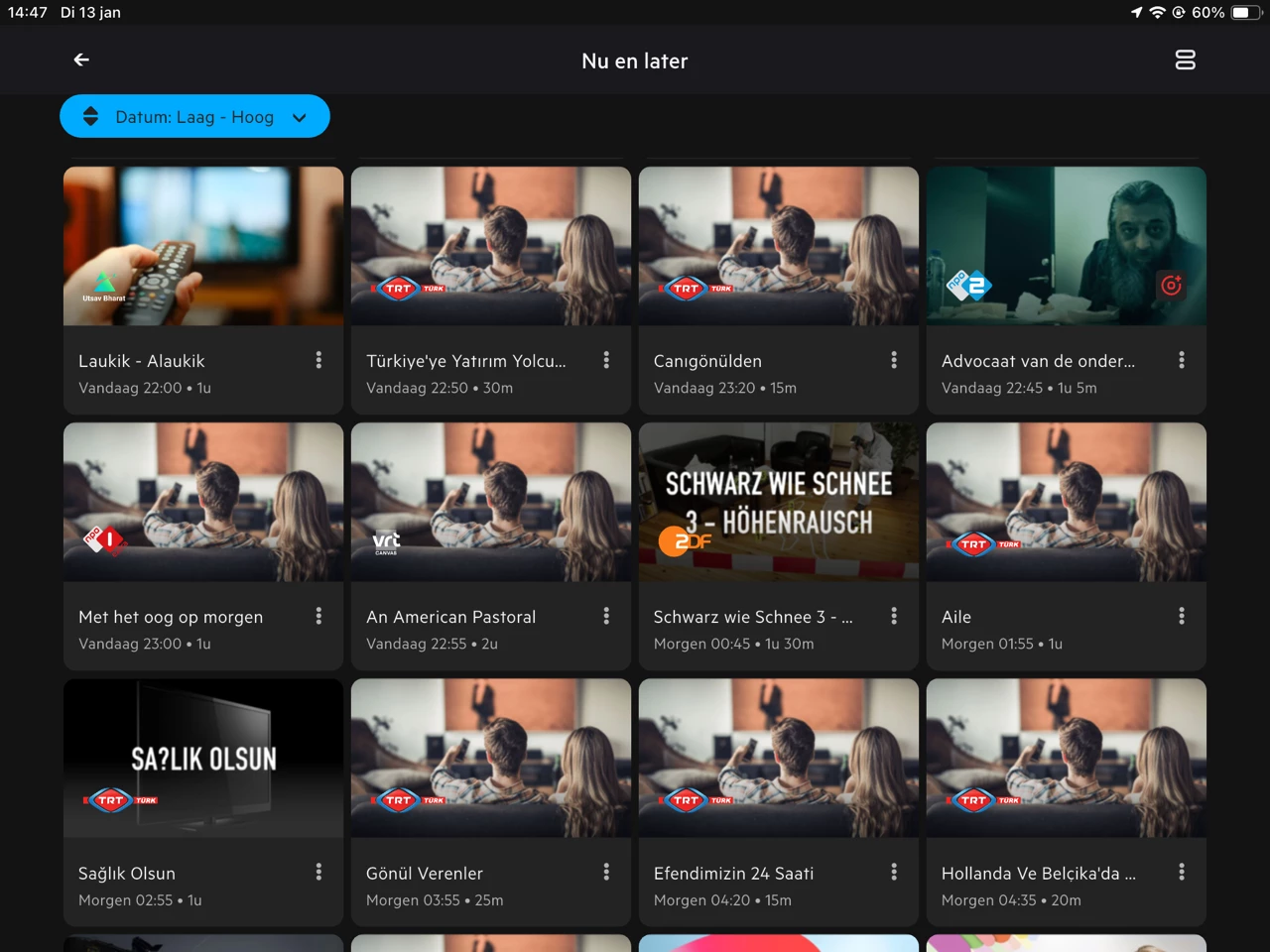
Task: Show options for An American Pastoral
Action: 606,617
